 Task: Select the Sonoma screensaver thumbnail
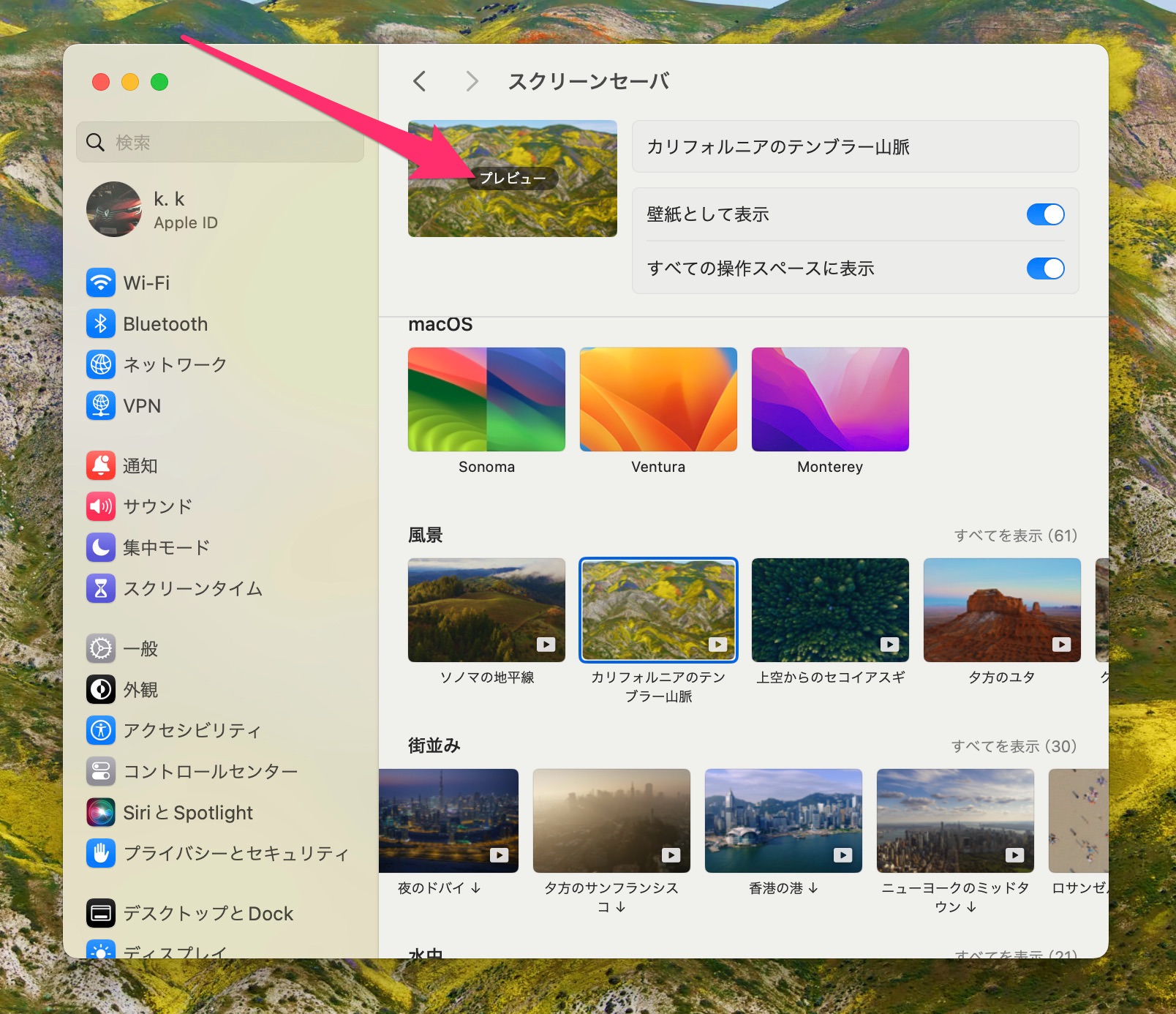coord(486,399)
